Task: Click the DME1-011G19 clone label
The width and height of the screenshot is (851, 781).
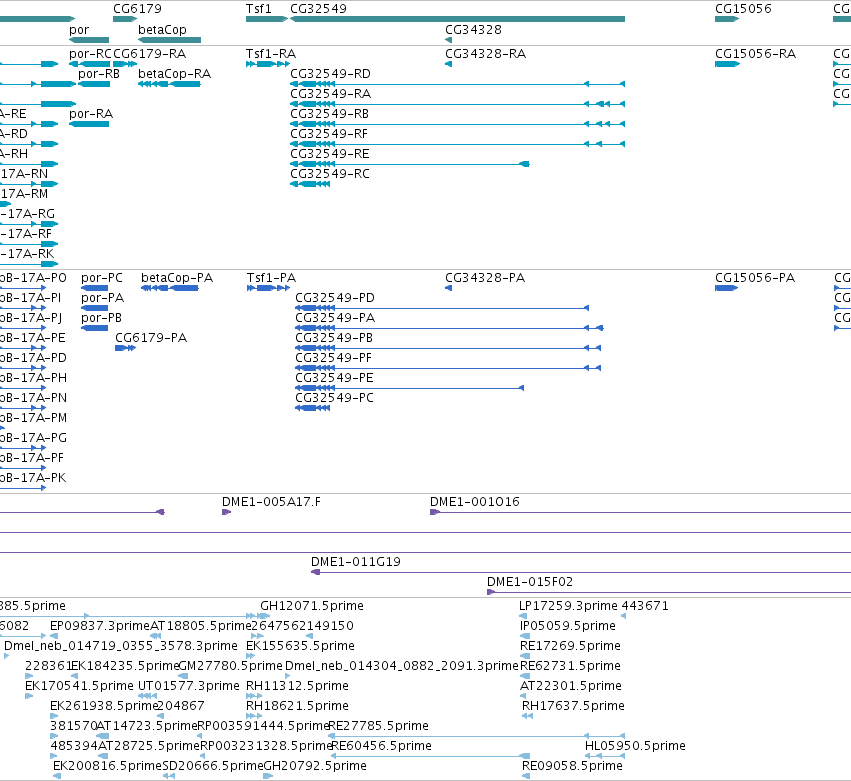Action: coord(355,562)
